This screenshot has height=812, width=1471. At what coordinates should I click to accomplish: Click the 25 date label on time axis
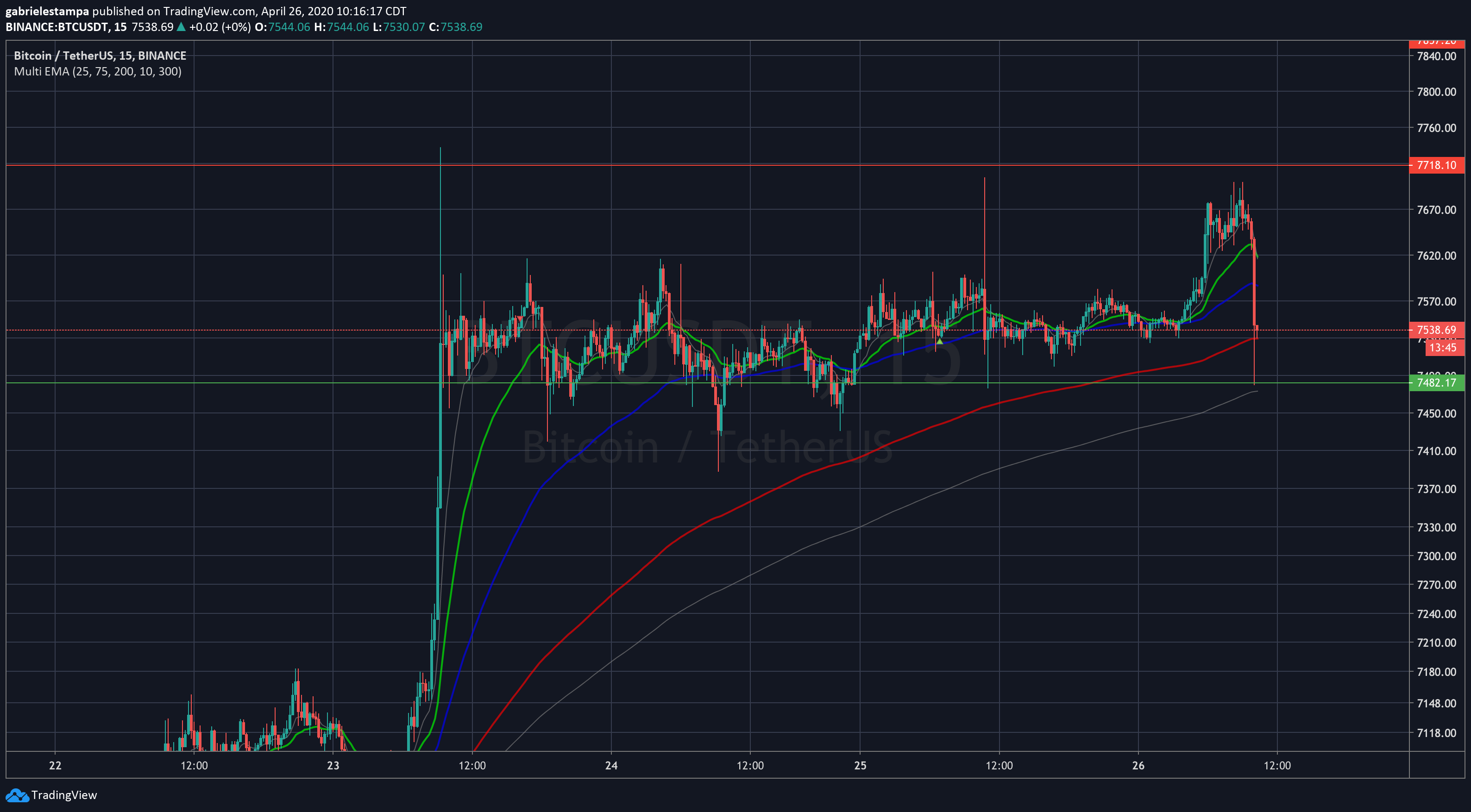click(860, 766)
